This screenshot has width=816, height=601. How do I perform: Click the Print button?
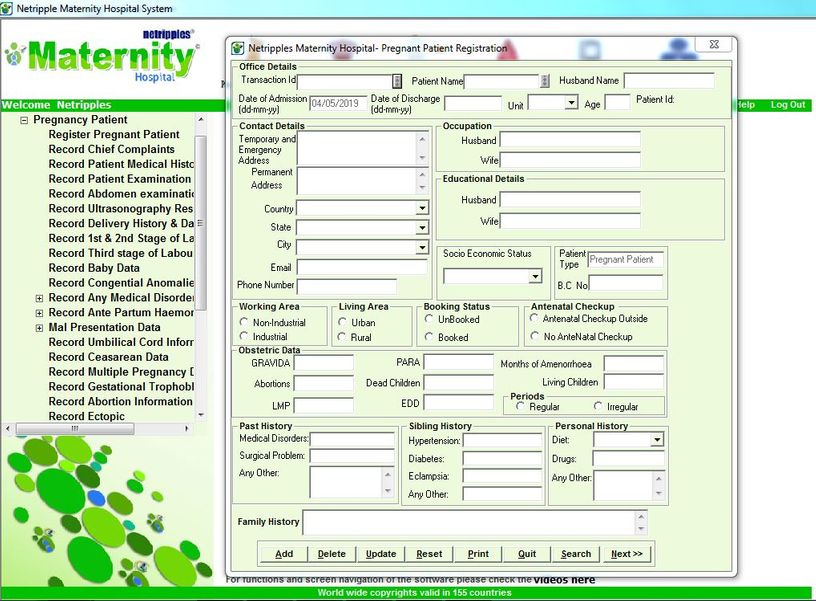[478, 554]
